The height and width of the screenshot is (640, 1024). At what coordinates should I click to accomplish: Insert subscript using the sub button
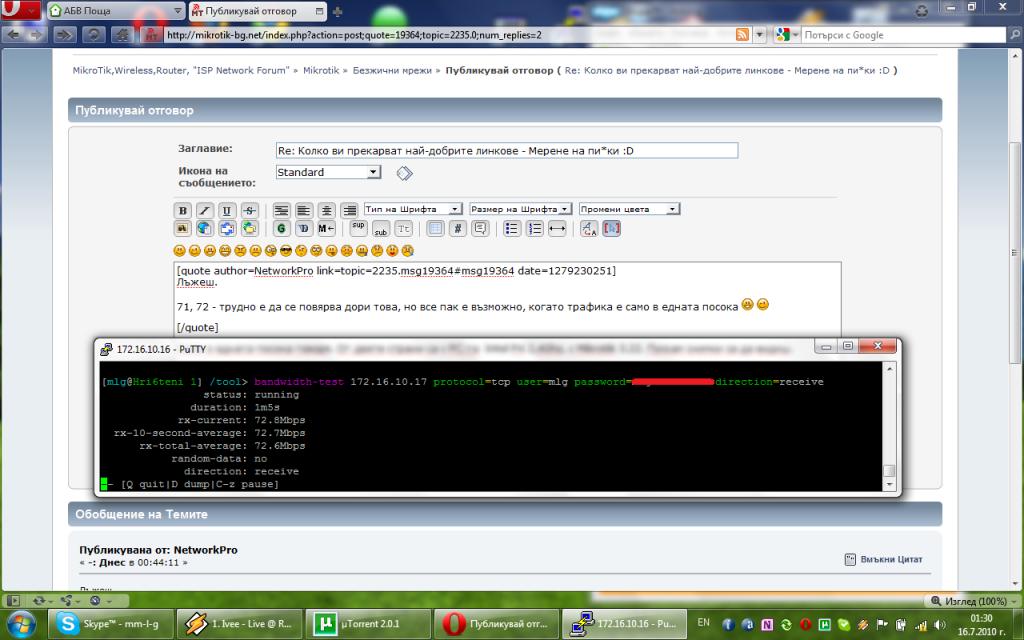click(x=381, y=228)
